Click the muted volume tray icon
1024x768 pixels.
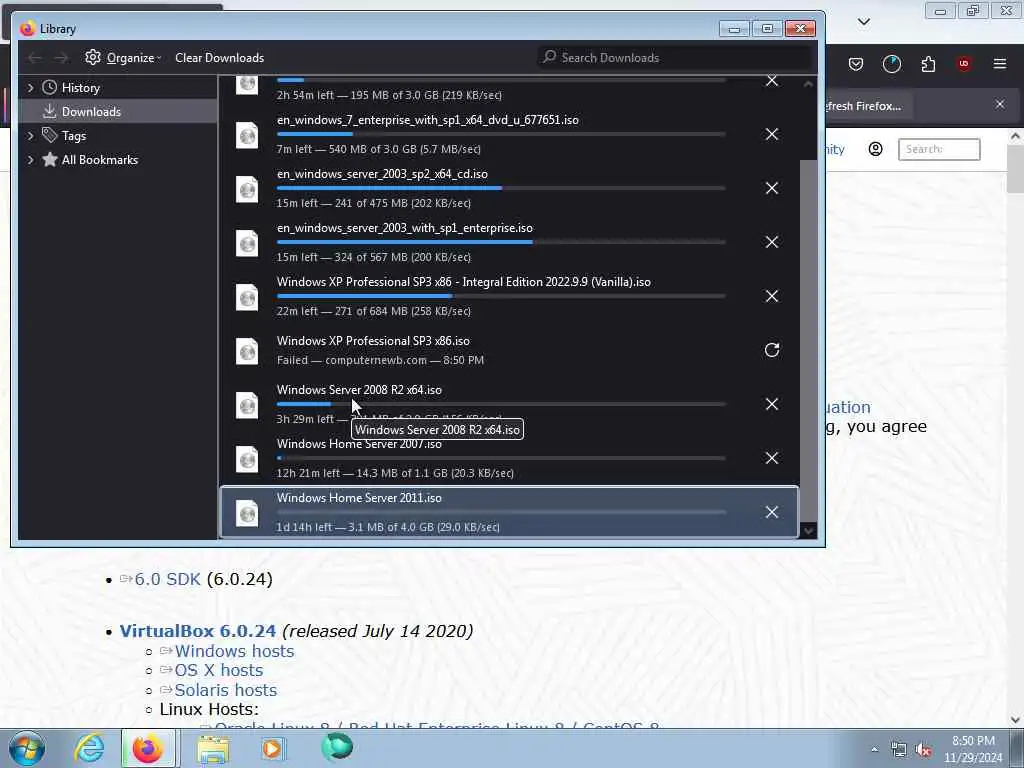click(x=923, y=750)
